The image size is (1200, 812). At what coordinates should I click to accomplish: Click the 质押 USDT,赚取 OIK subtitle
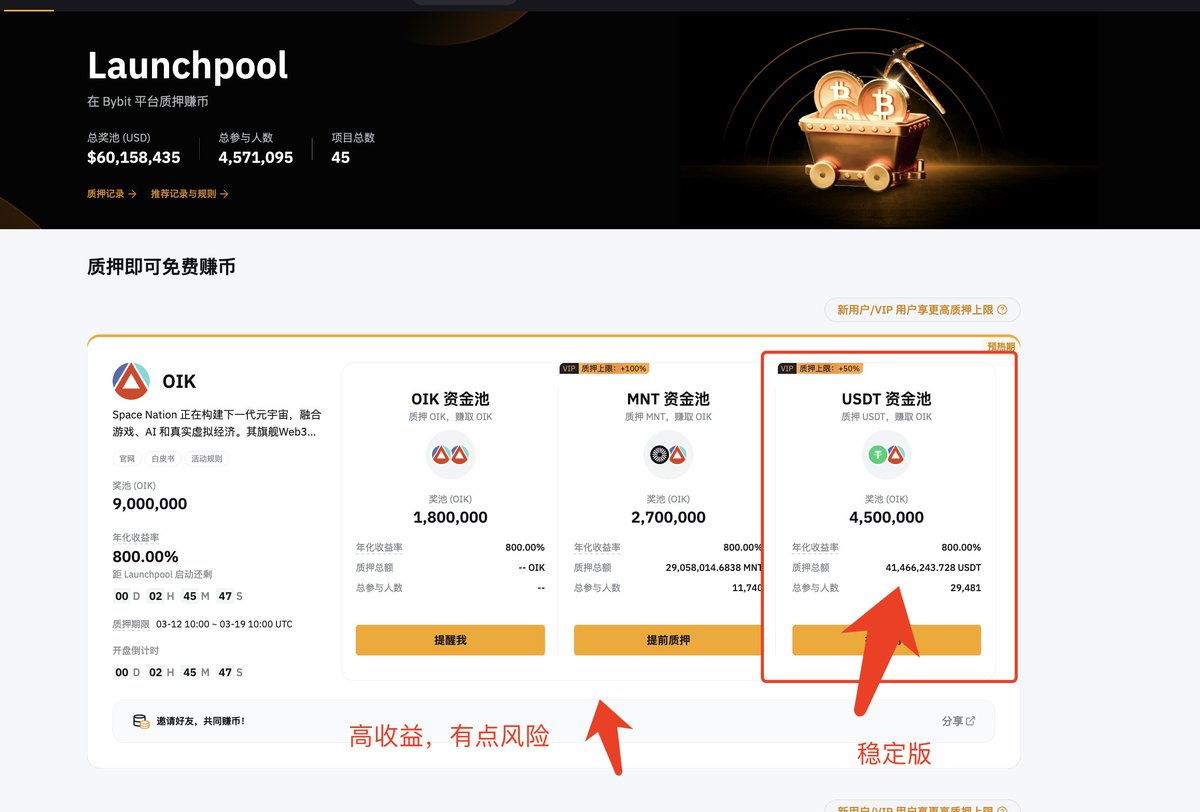click(x=886, y=416)
